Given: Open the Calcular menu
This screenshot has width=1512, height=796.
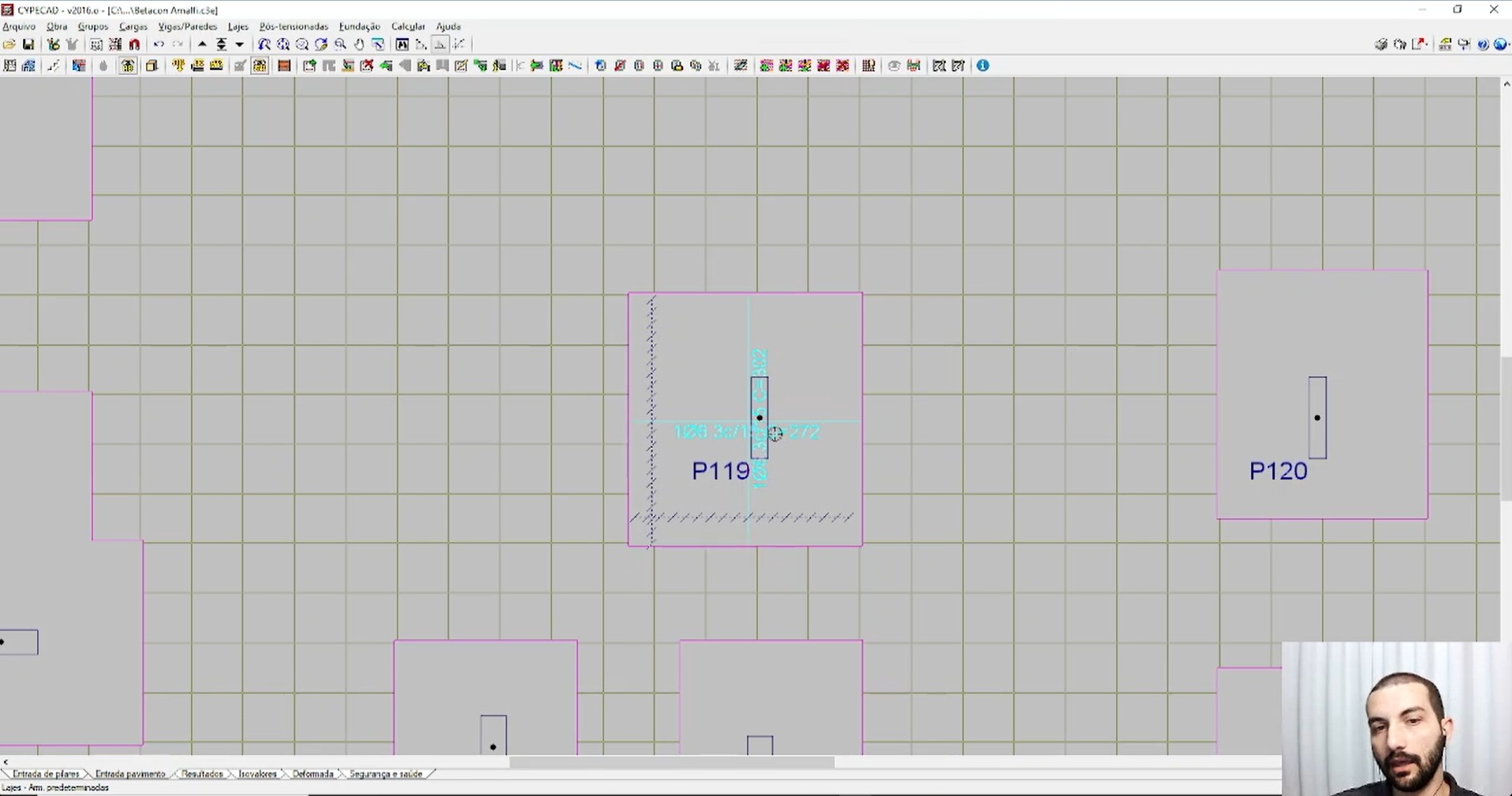Looking at the screenshot, I should (409, 26).
